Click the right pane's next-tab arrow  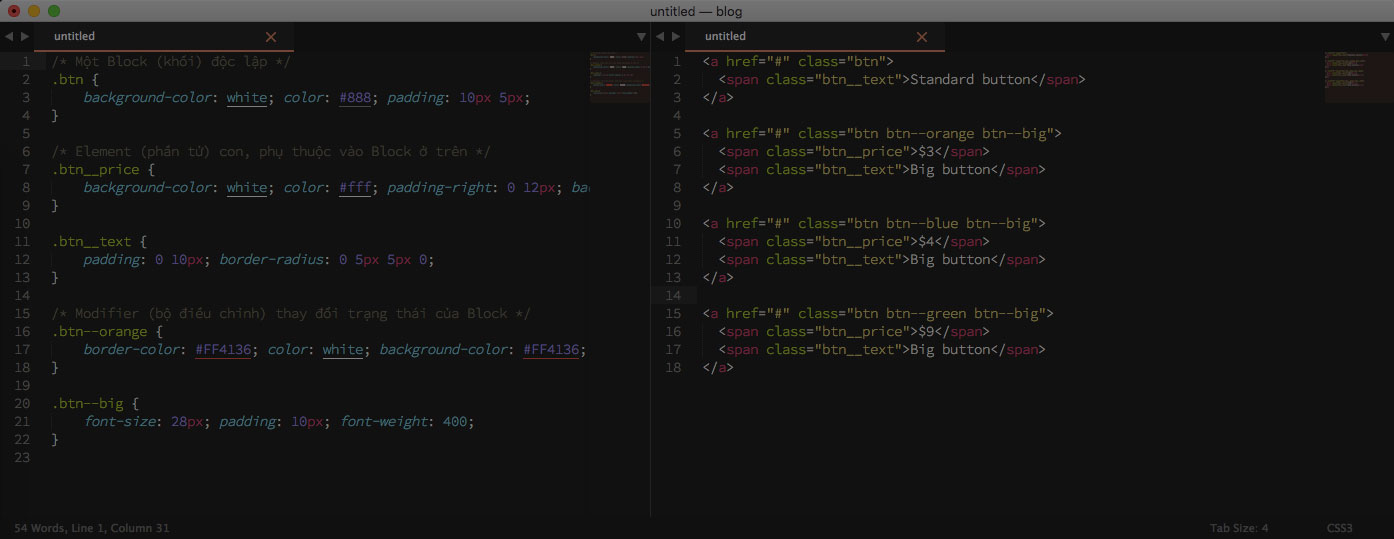pos(676,37)
